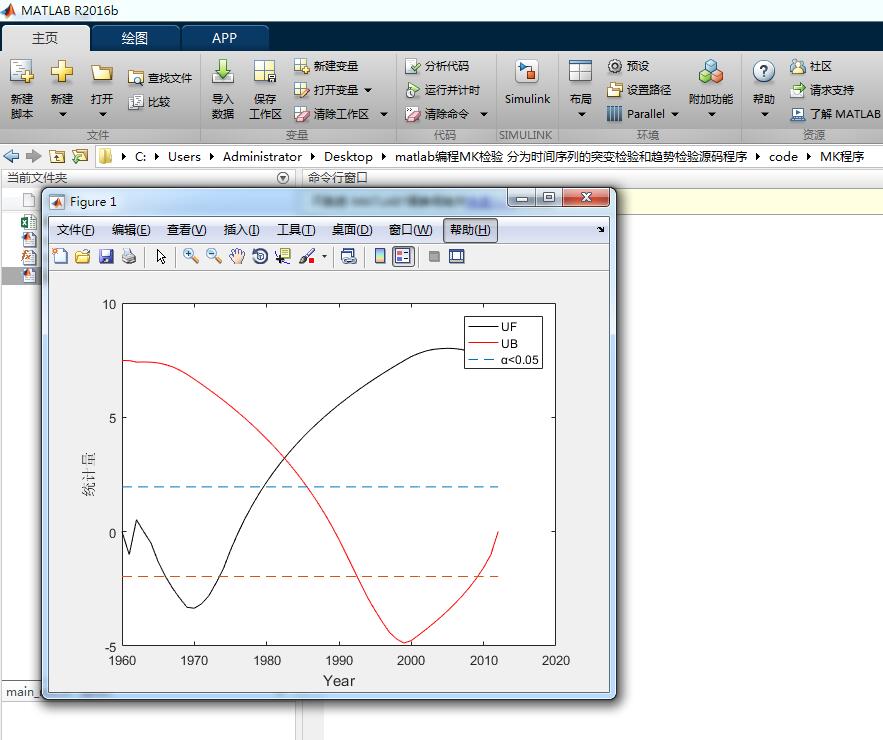
Task: Save figure with the floppy disk icon
Action: 106,256
